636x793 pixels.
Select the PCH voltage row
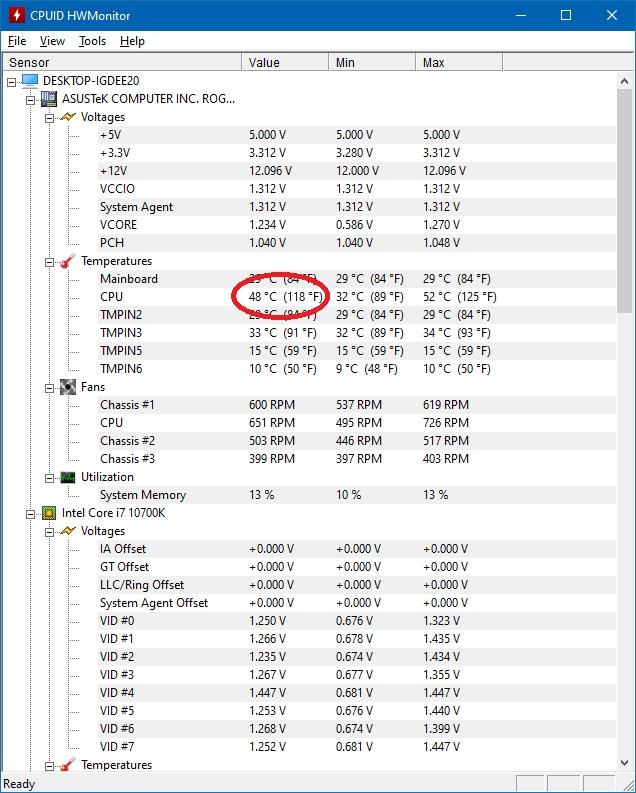(x=357, y=243)
